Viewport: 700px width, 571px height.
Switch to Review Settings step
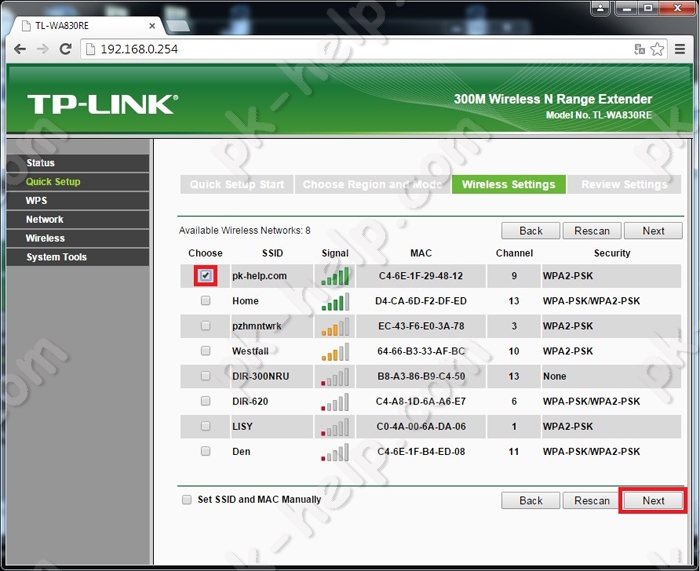click(624, 184)
